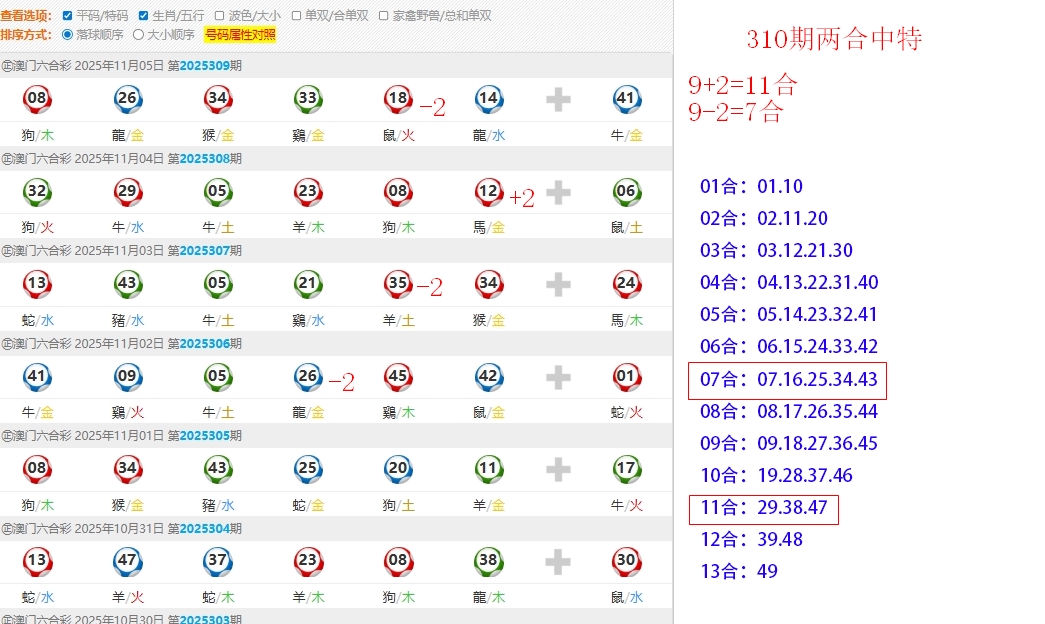Click the yellow 号码属性对照 link
This screenshot has height=624, width=1045.
coord(240,35)
